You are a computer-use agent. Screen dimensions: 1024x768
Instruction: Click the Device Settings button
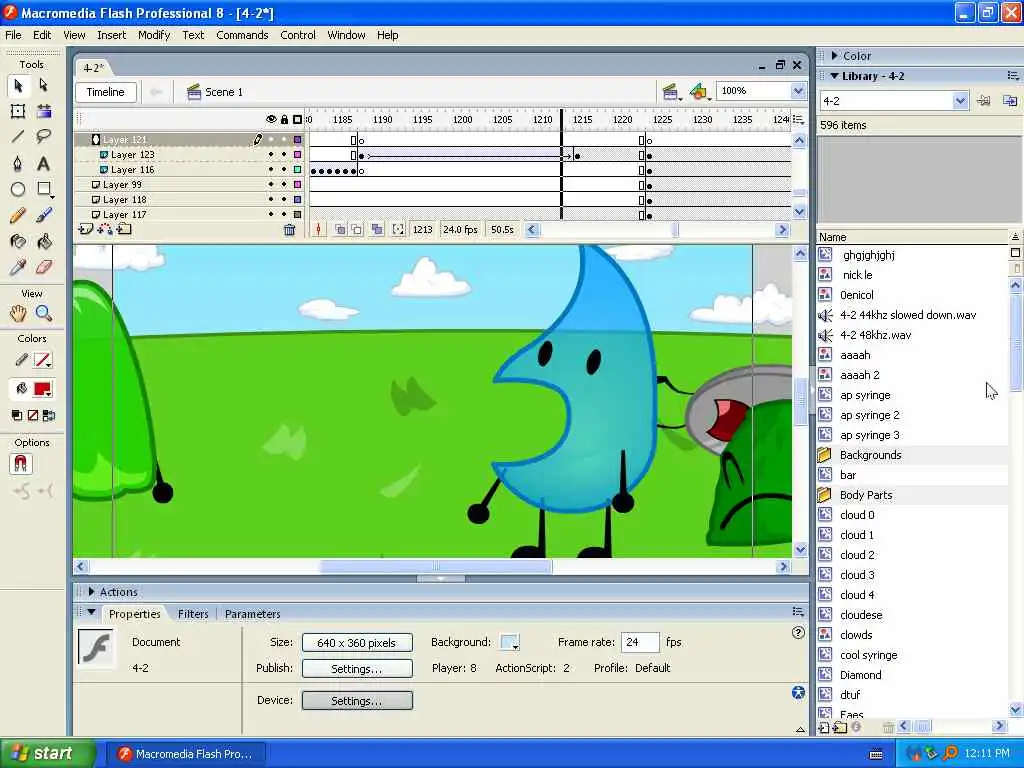tap(357, 701)
